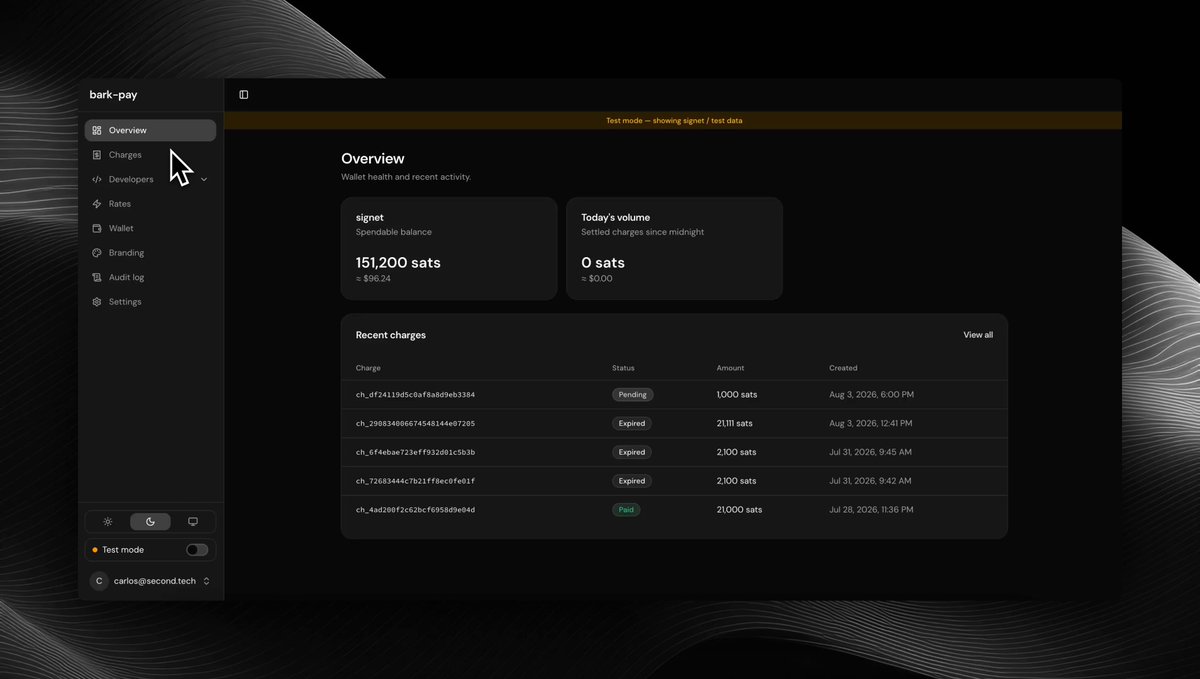Open the Audit log menu item
Viewport: 1200px width, 679px height.
pyautogui.click(x=150, y=277)
